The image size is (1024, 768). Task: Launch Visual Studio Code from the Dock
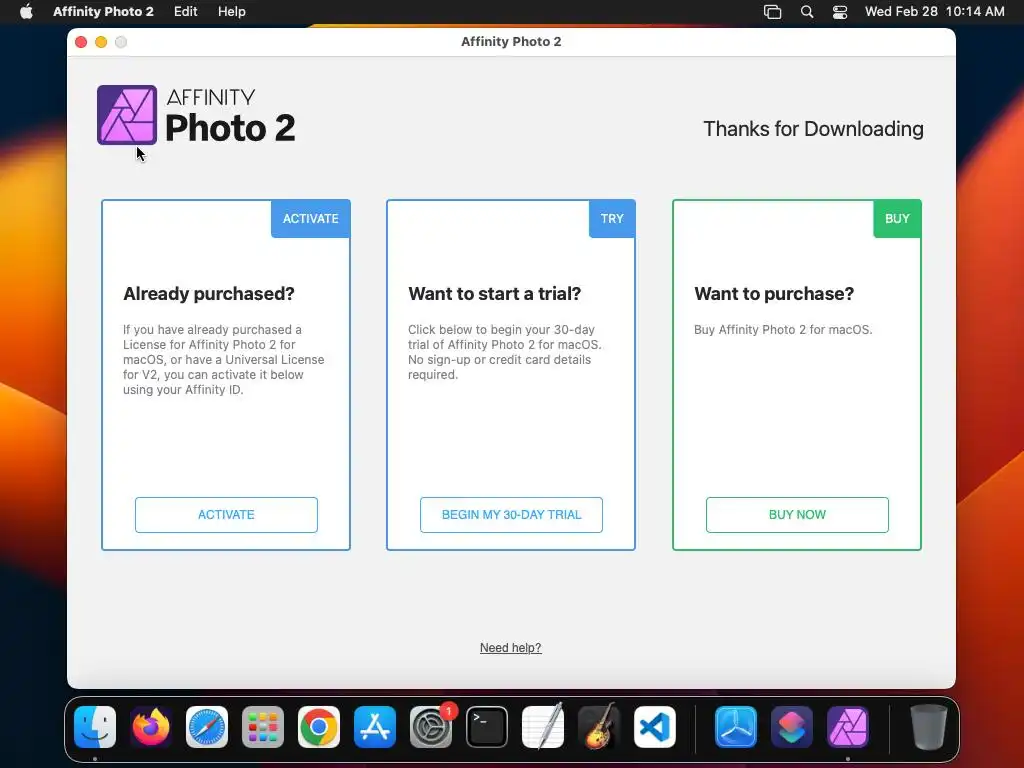tap(655, 727)
